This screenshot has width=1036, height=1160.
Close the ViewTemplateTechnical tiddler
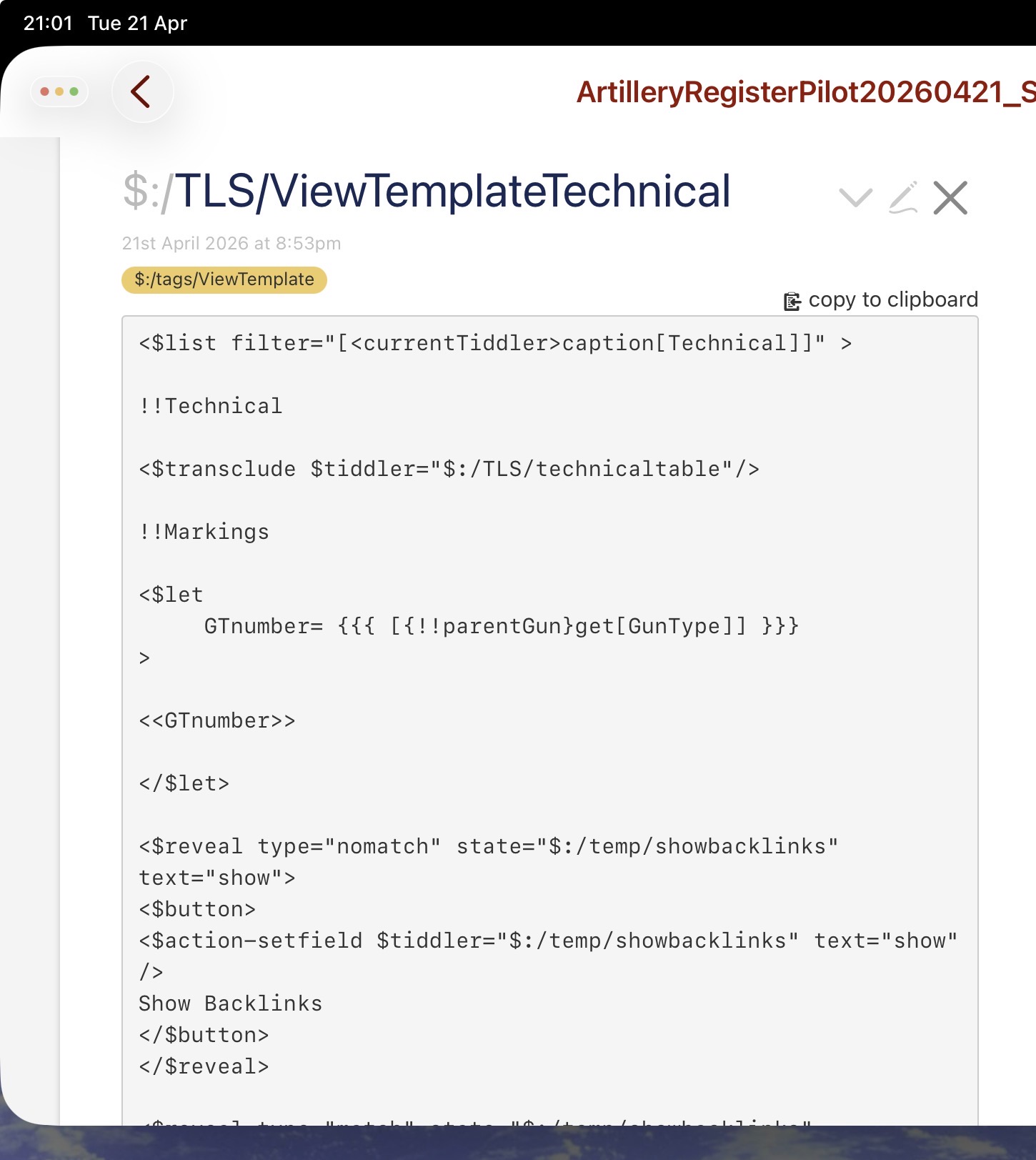tap(950, 198)
